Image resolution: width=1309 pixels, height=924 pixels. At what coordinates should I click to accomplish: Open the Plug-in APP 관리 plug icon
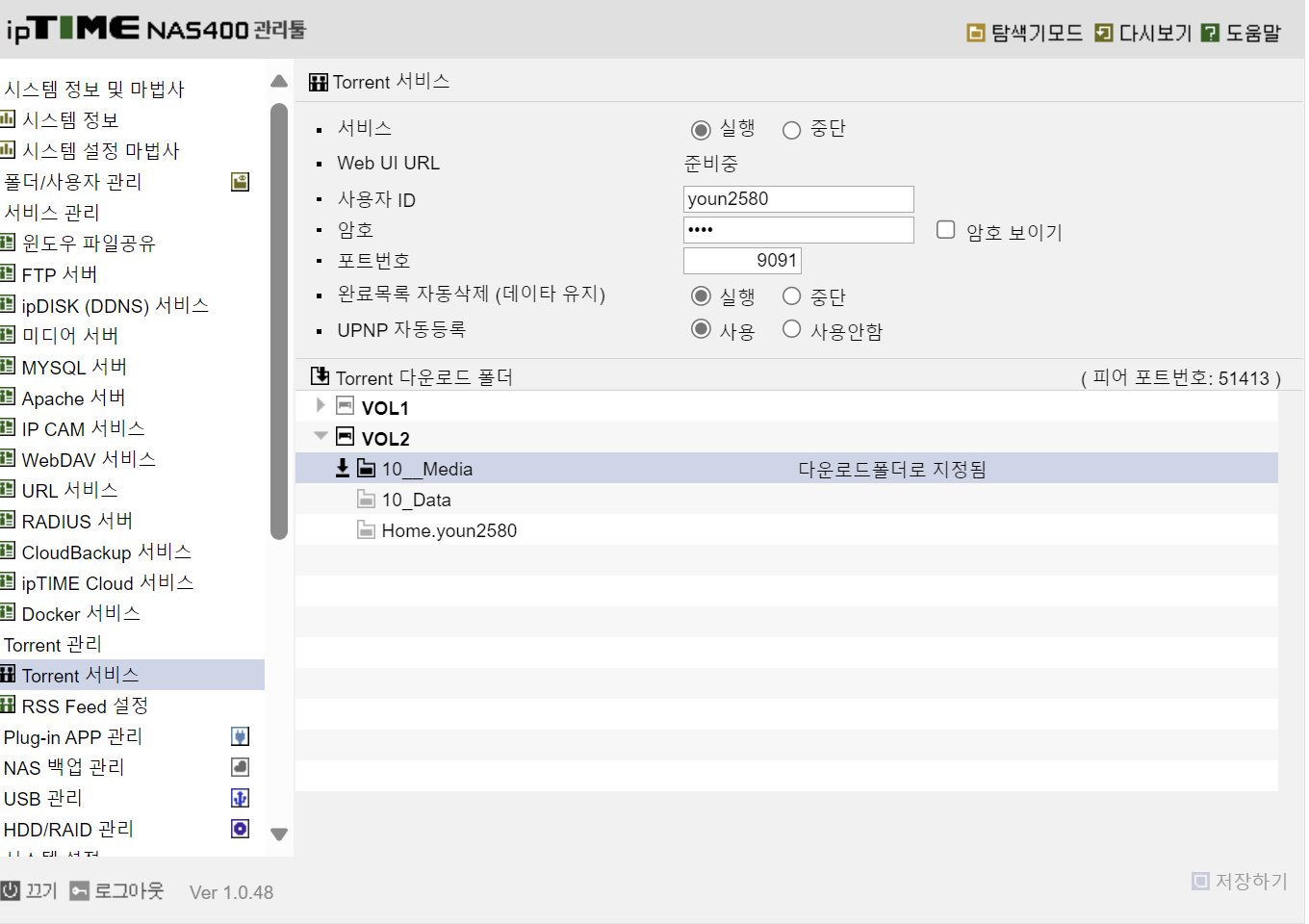(241, 736)
